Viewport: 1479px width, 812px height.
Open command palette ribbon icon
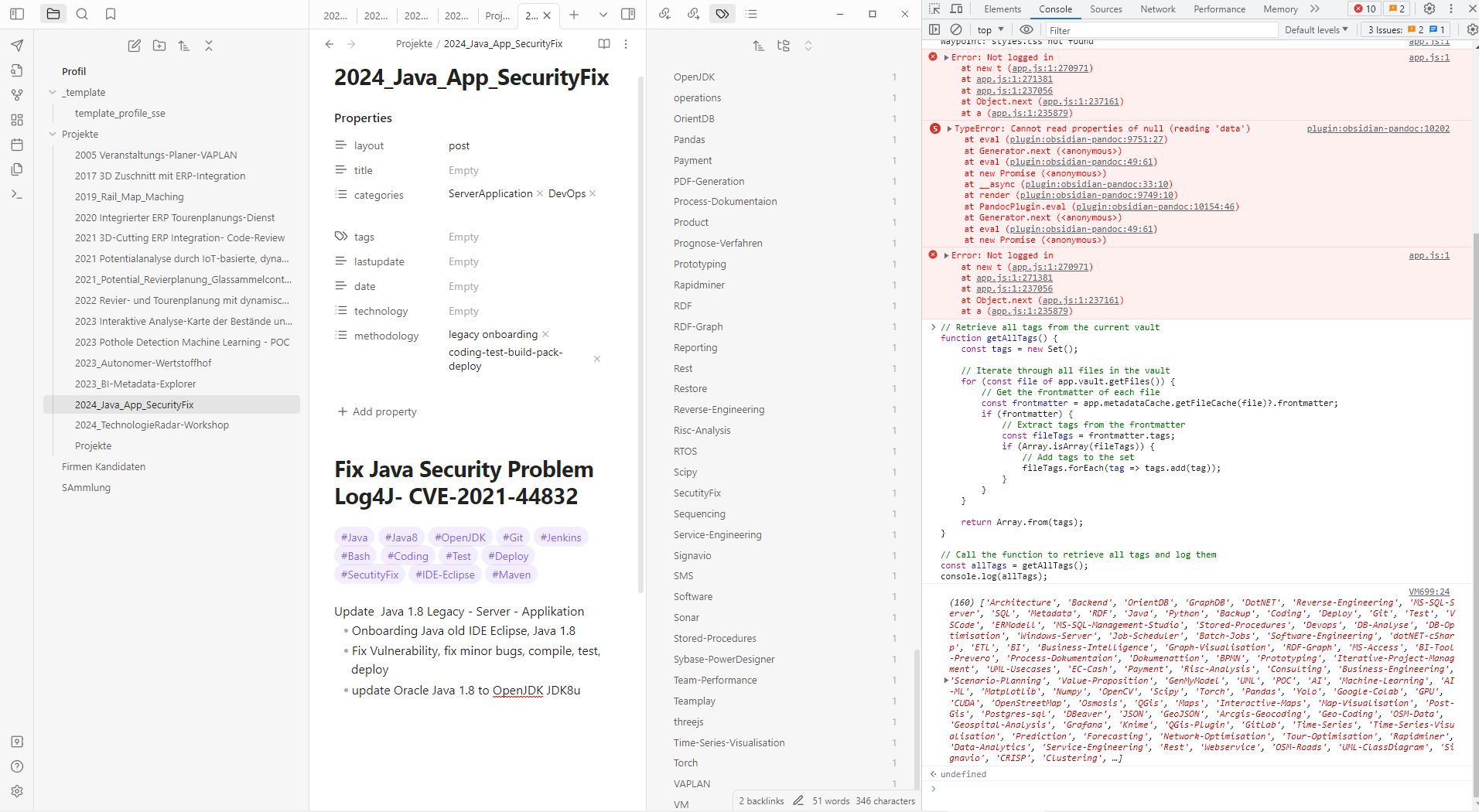pyautogui.click(x=17, y=194)
